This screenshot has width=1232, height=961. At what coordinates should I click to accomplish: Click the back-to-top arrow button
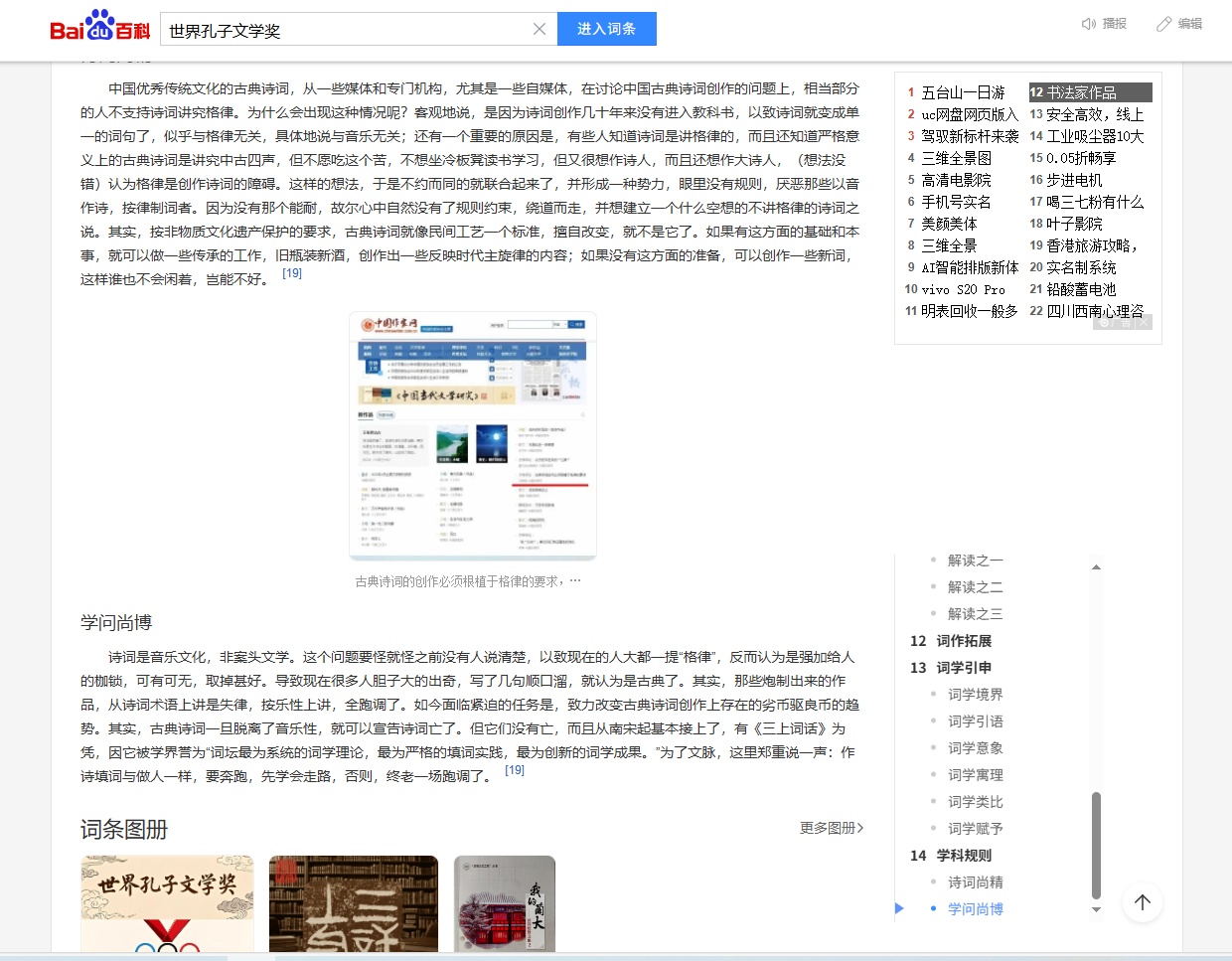tap(1143, 902)
